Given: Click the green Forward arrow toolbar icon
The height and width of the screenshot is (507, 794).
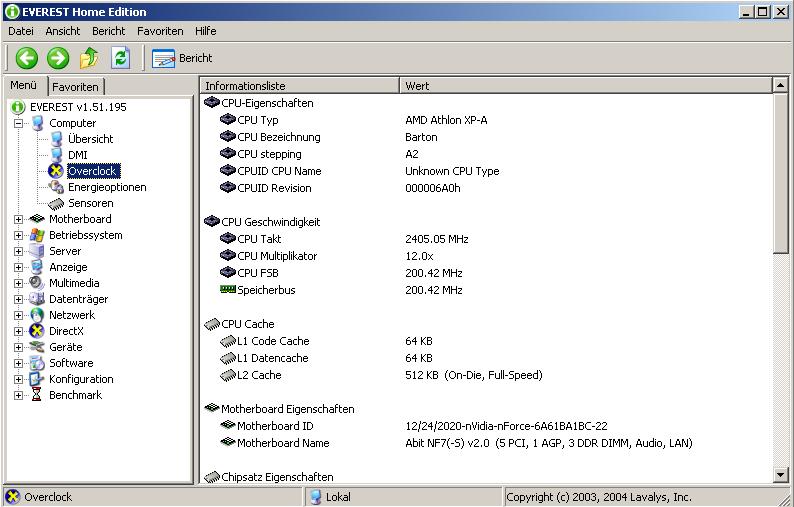Looking at the screenshot, I should pos(58,58).
